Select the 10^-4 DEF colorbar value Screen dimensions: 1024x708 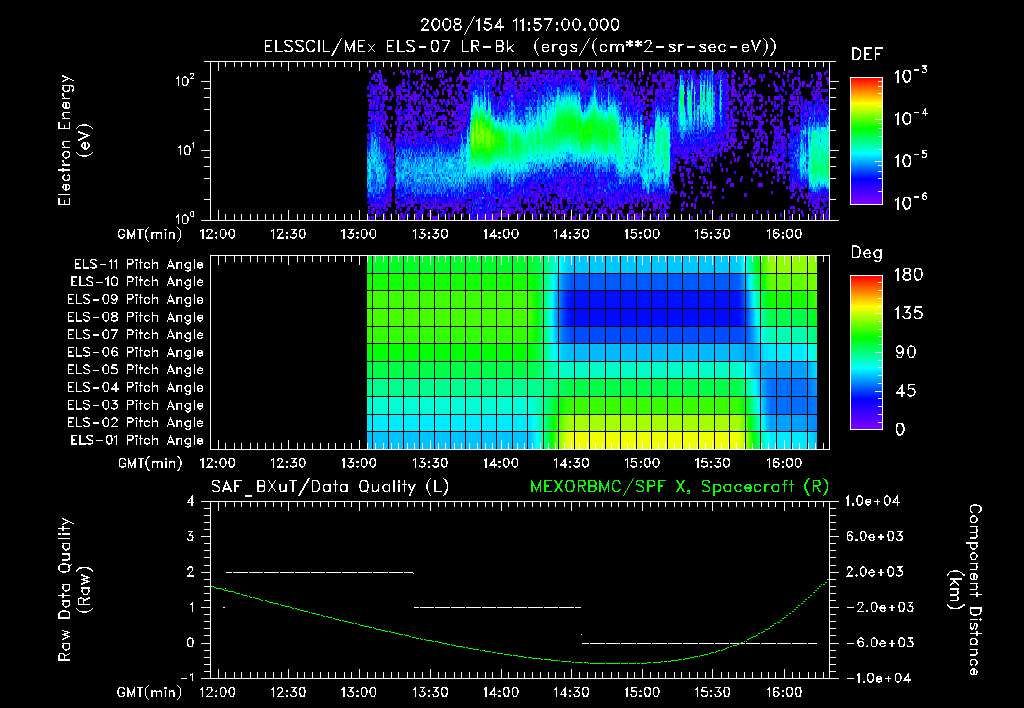pyautogui.click(x=910, y=118)
